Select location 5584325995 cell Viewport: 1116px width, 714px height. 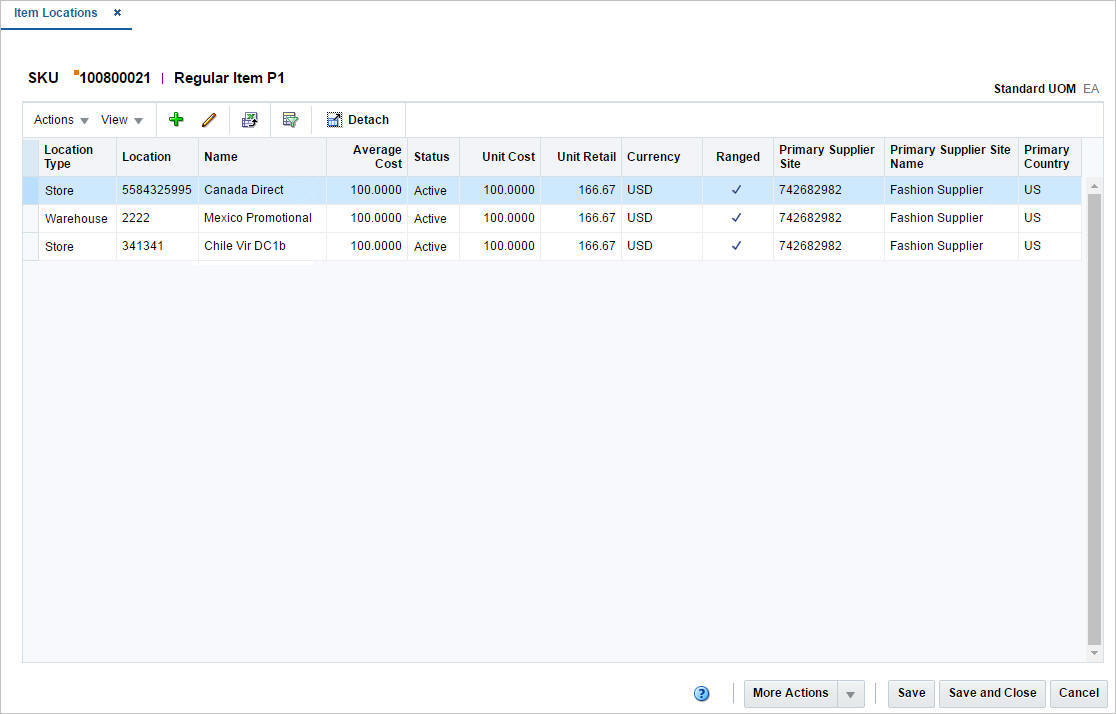point(157,190)
